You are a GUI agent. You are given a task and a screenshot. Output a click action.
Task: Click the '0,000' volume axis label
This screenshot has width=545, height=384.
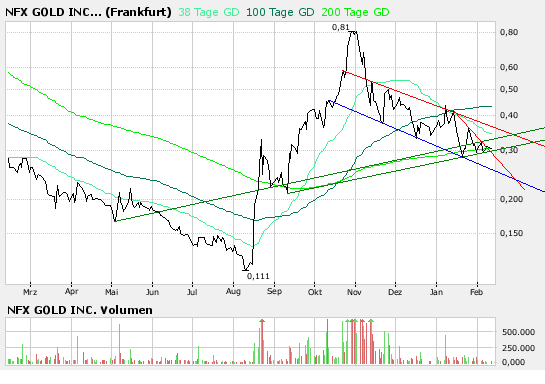(513, 362)
